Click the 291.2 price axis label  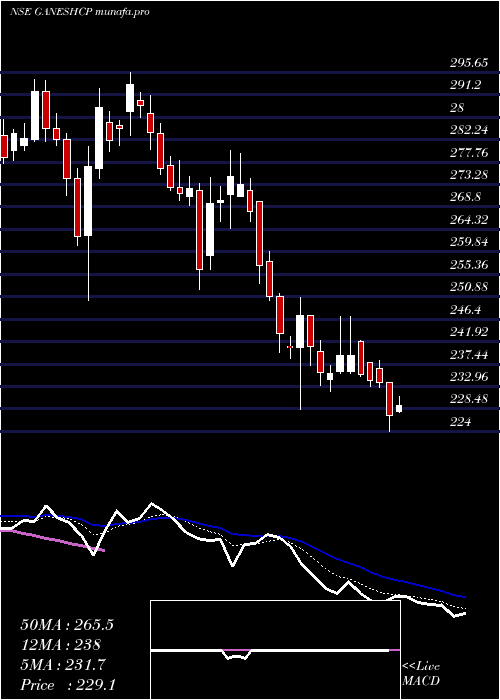(x=465, y=85)
